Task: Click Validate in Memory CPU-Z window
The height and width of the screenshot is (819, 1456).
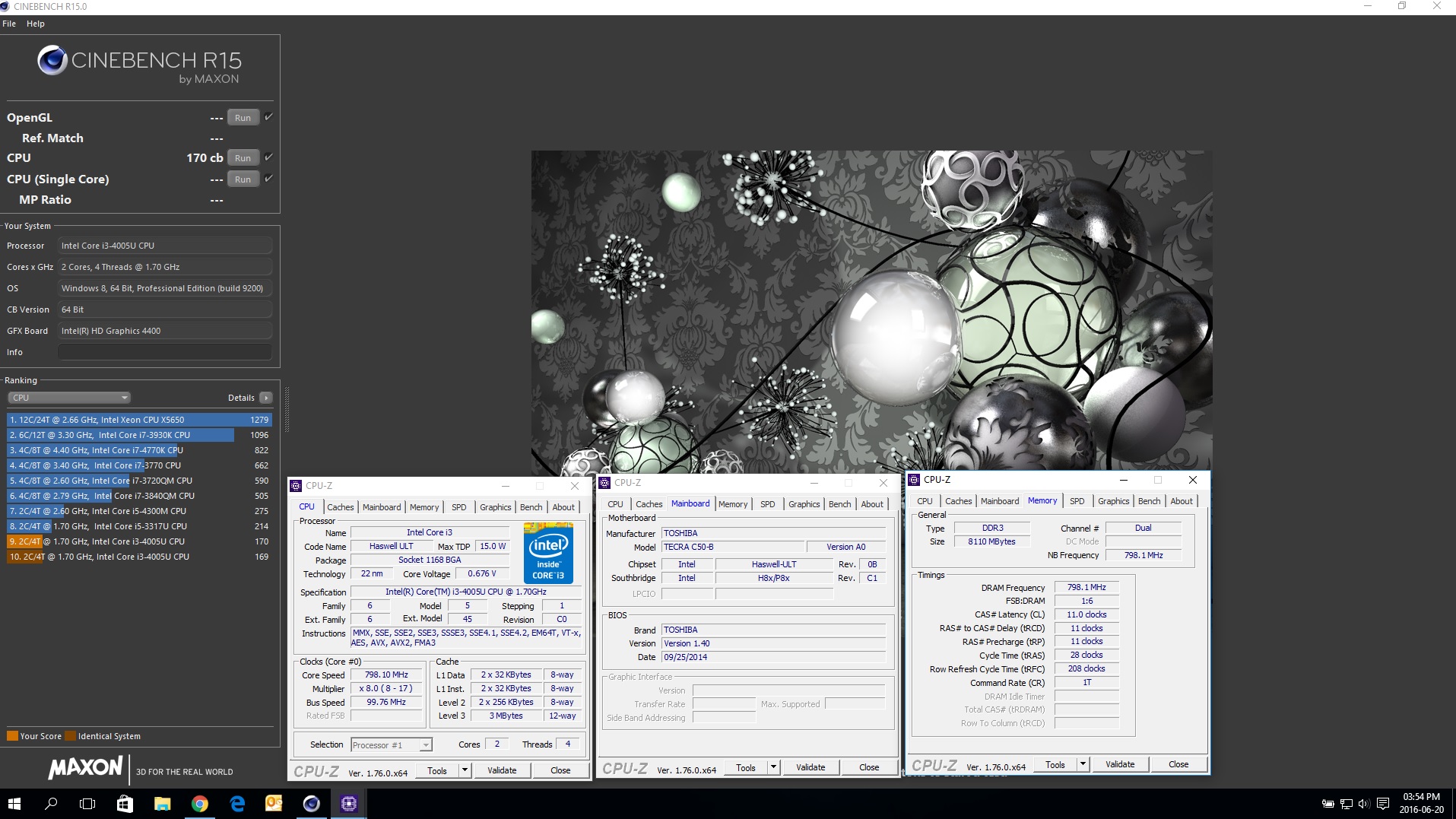Action: coord(1120,764)
